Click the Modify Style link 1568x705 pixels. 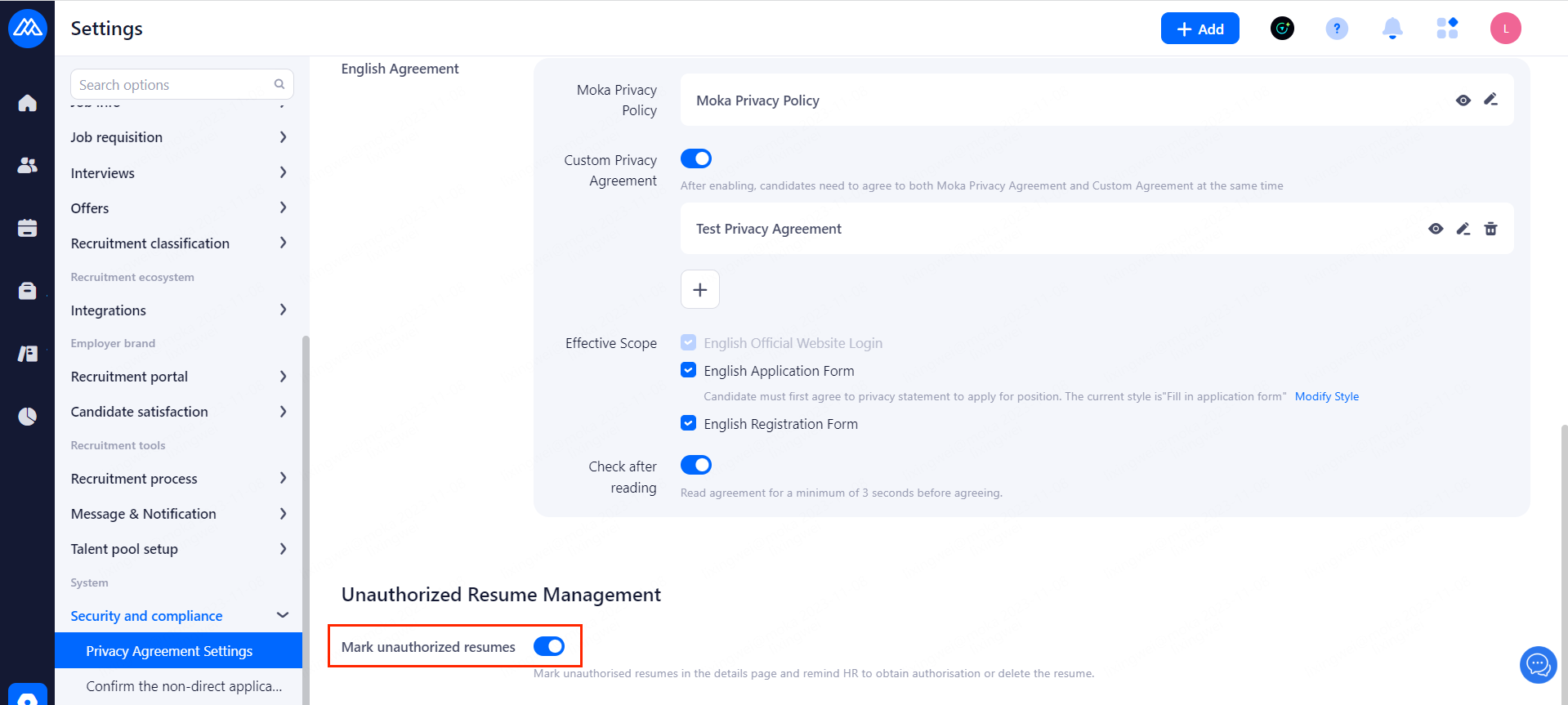coord(1326,396)
